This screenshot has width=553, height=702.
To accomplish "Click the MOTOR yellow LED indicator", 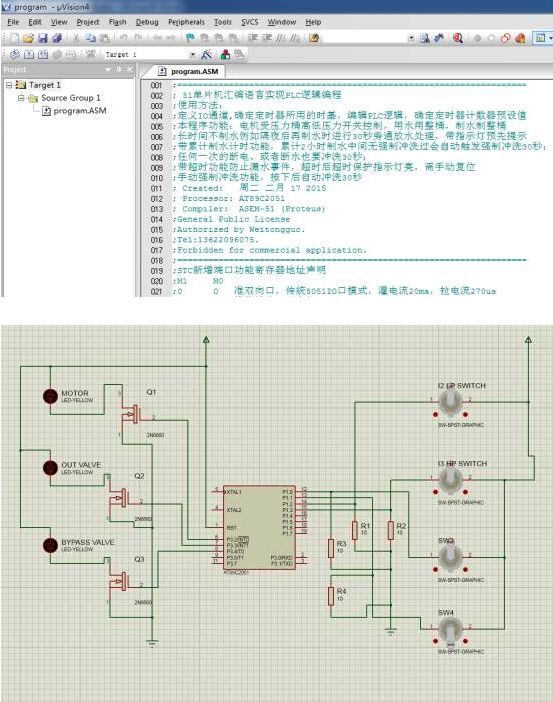I will [50, 396].
